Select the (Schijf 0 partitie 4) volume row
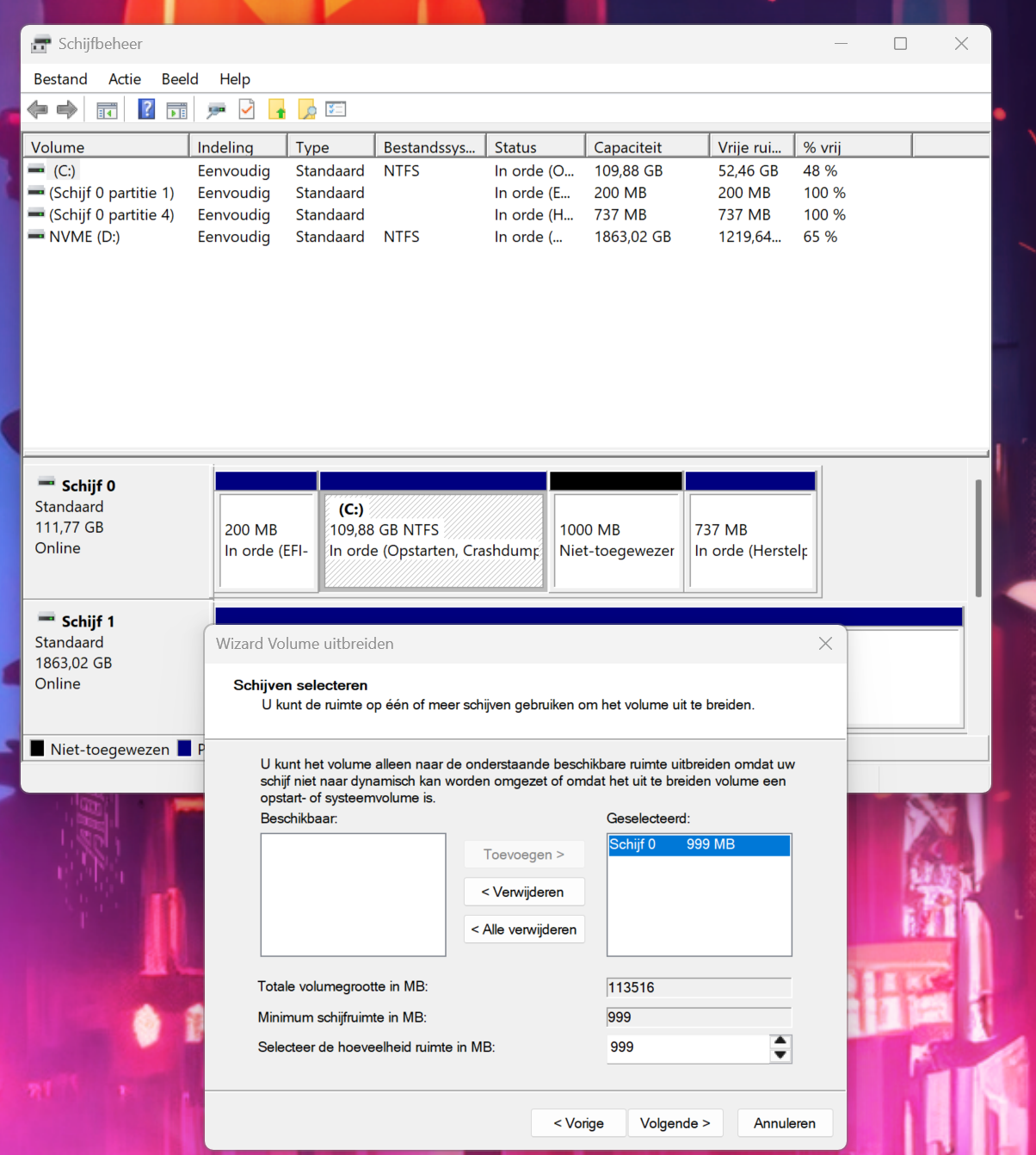This screenshot has width=1036, height=1155. pos(506,214)
